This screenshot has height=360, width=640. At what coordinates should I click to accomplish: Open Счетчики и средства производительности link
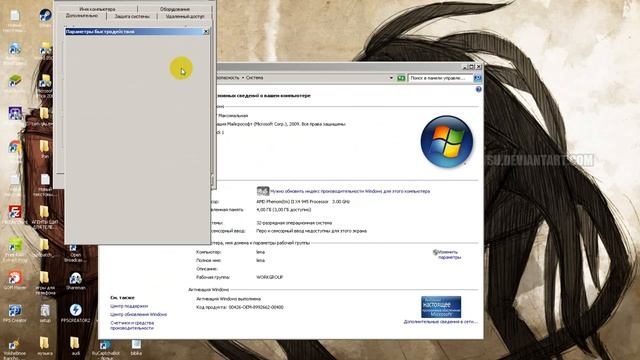point(132,325)
